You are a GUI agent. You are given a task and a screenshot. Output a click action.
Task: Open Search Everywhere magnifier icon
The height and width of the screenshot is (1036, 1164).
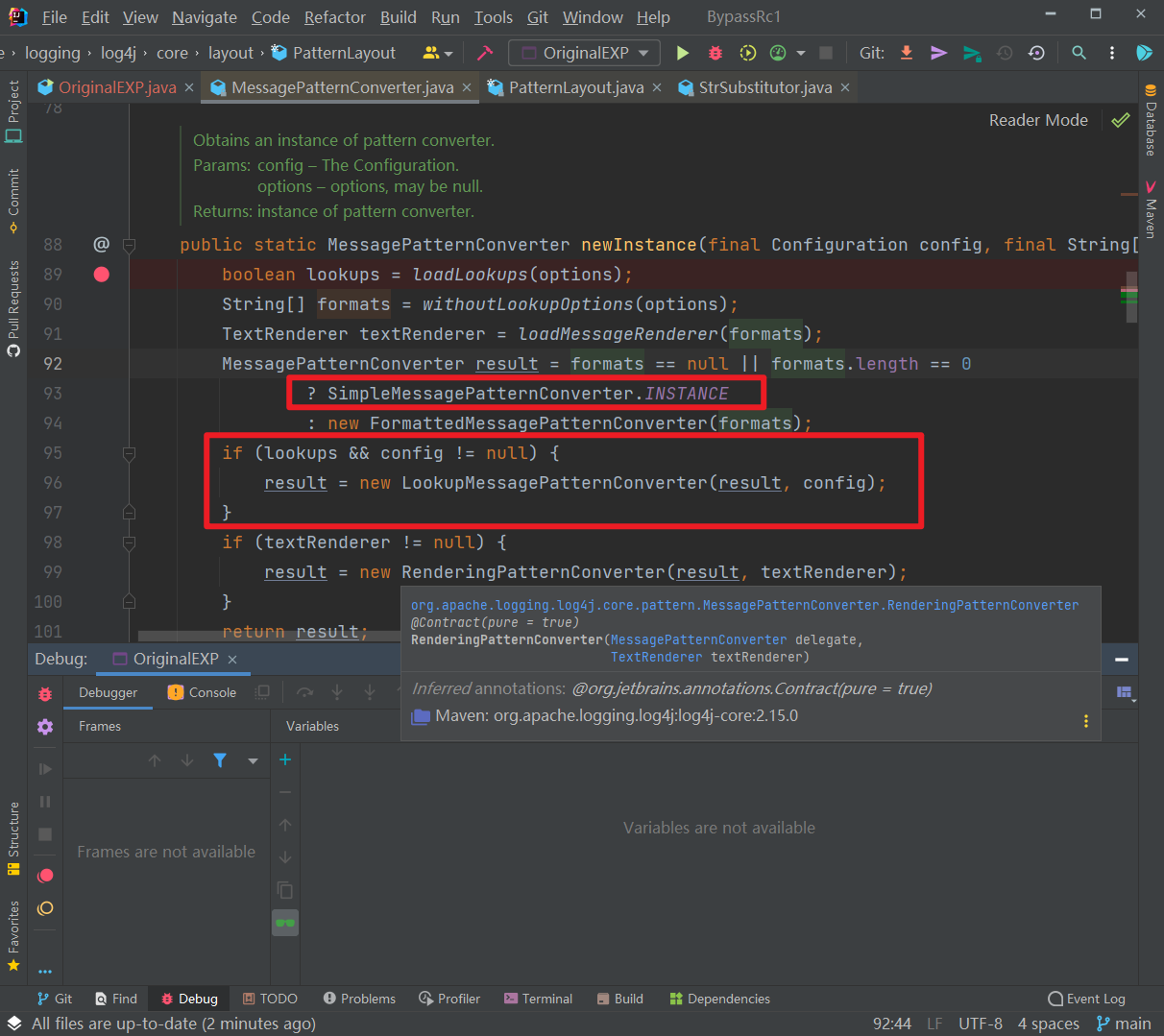pos(1079,53)
